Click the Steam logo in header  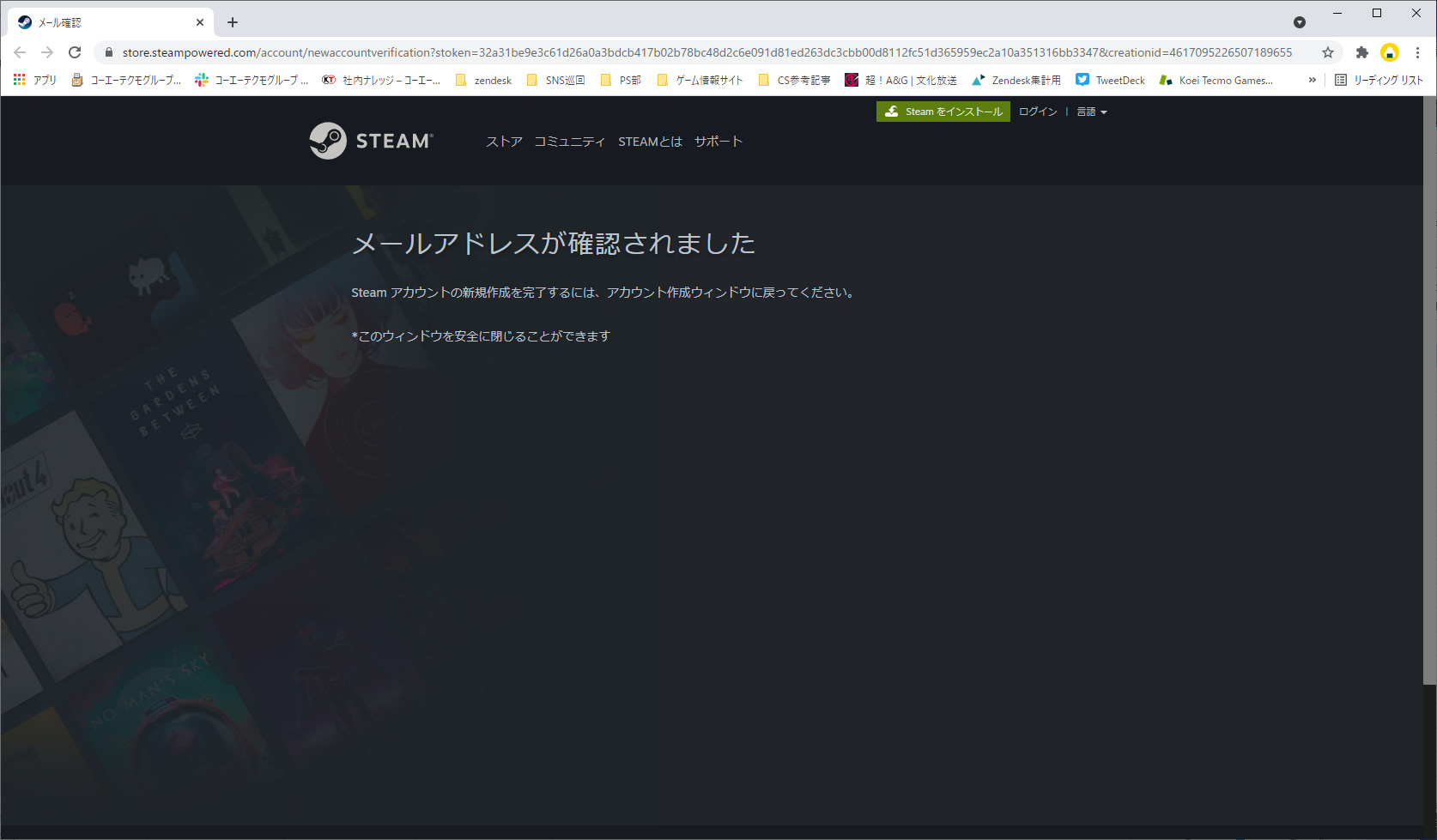pyautogui.click(x=371, y=141)
